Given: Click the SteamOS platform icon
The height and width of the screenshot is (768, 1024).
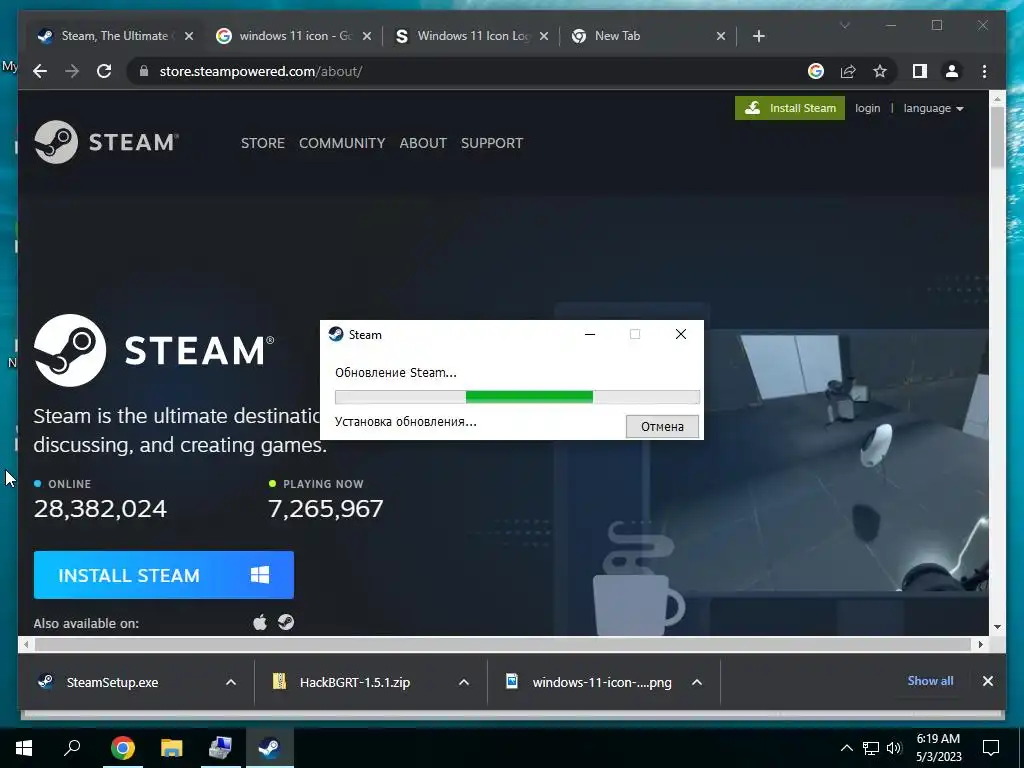Looking at the screenshot, I should [285, 622].
